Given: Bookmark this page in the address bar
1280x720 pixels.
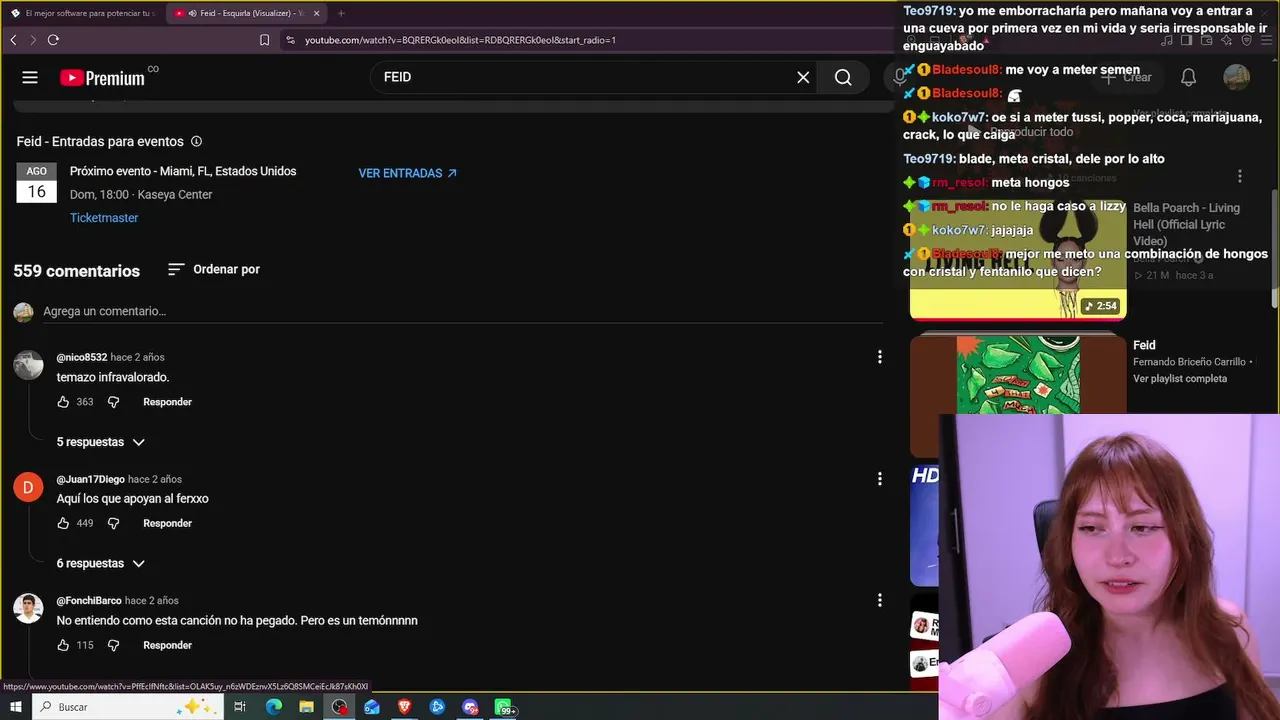Looking at the screenshot, I should tap(264, 40).
